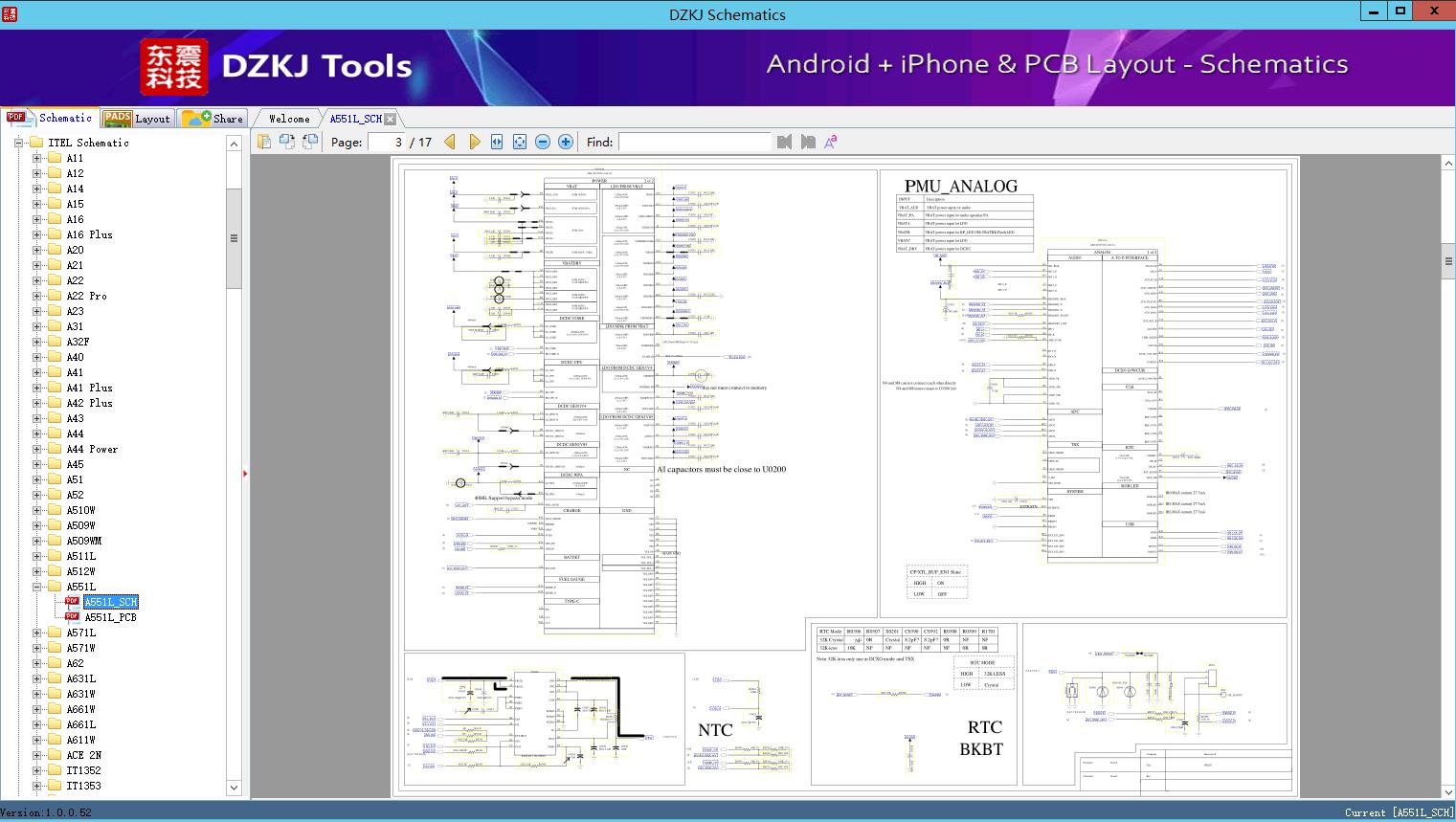Go to the next page arrow
Viewport: 1456px width, 822px height.
[474, 142]
